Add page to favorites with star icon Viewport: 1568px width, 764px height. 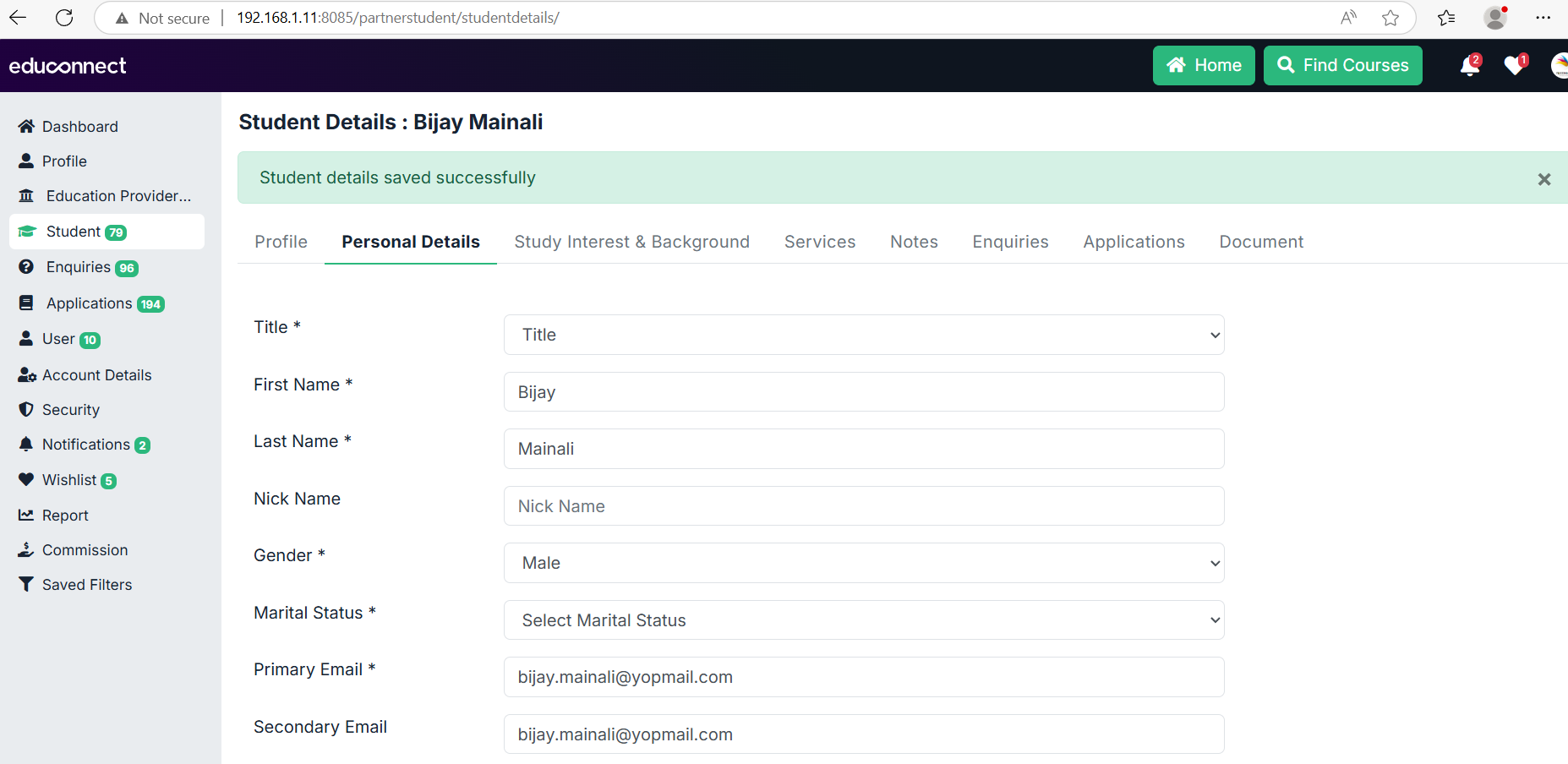(x=1390, y=18)
